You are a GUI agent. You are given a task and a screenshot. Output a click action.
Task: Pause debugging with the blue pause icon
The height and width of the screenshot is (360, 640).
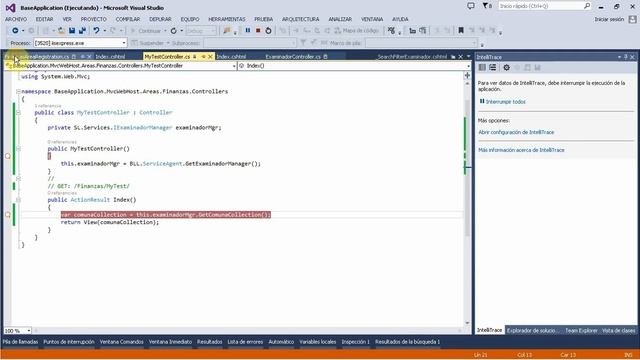[x=248, y=31]
